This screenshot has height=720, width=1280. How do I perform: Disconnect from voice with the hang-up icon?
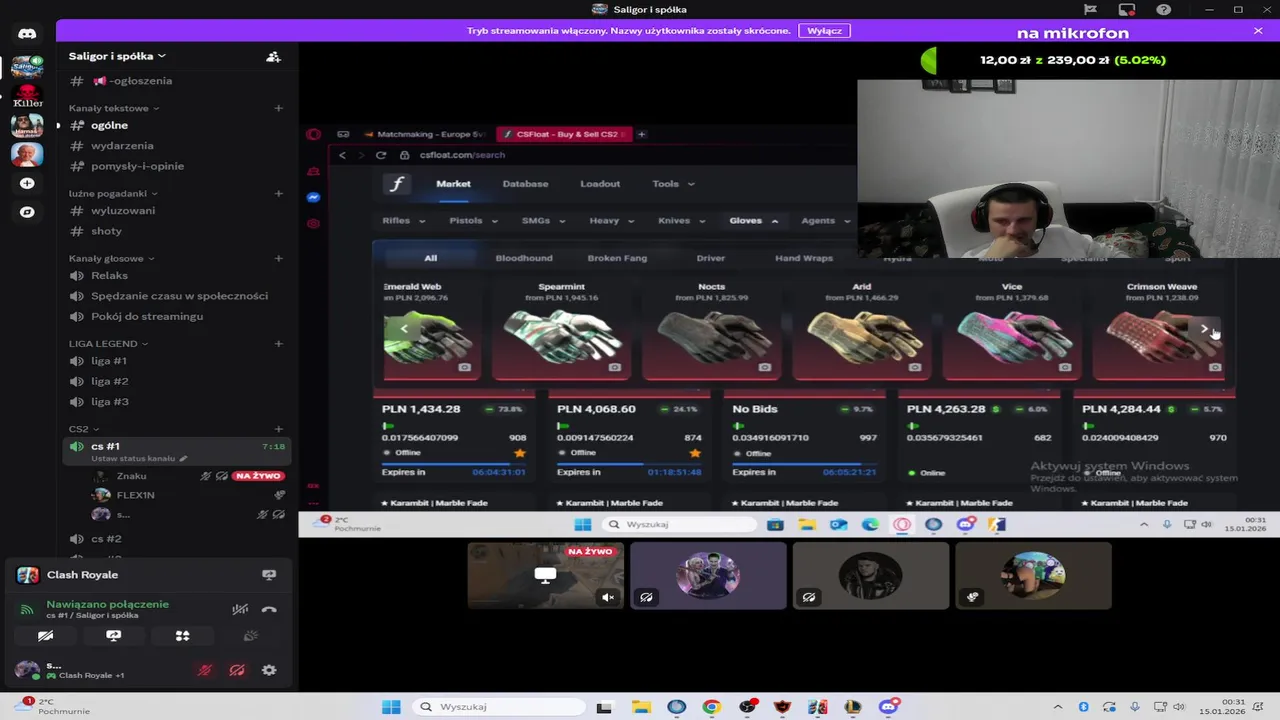[269, 609]
